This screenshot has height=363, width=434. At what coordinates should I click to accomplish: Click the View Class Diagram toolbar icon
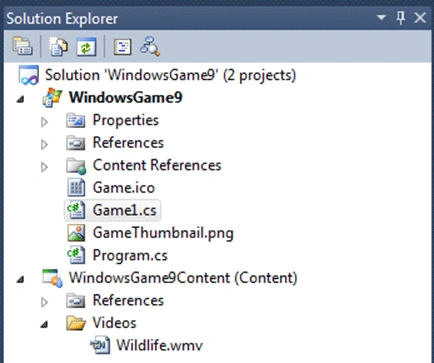tap(150, 46)
